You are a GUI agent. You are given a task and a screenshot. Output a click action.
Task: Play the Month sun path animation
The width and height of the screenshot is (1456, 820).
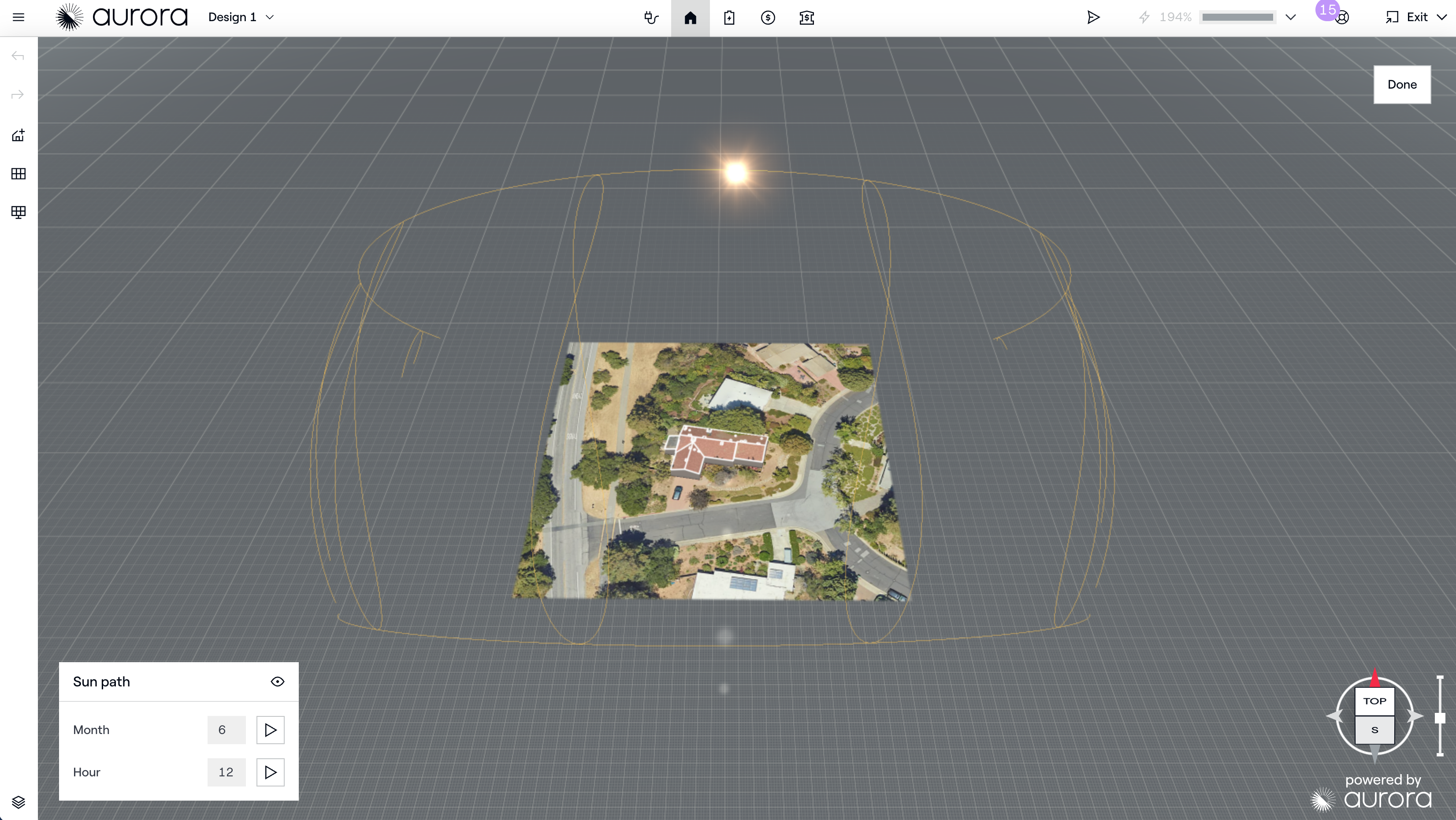click(270, 730)
